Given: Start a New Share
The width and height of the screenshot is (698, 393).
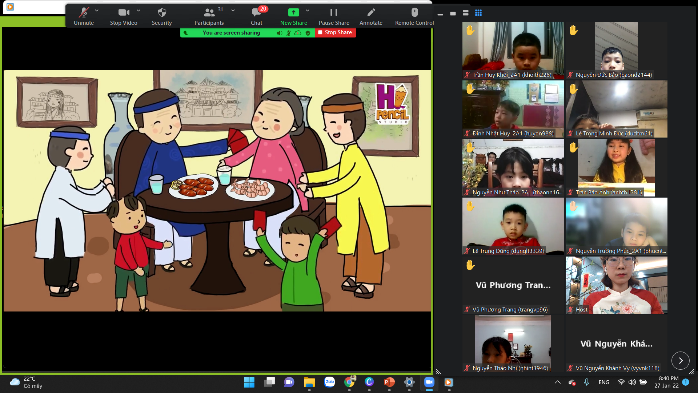Looking at the screenshot, I should coord(293,16).
